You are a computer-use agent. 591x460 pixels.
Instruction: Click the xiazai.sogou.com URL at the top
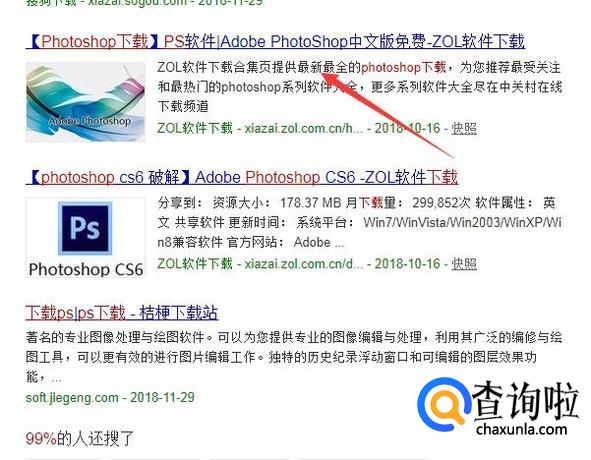(137, 2)
